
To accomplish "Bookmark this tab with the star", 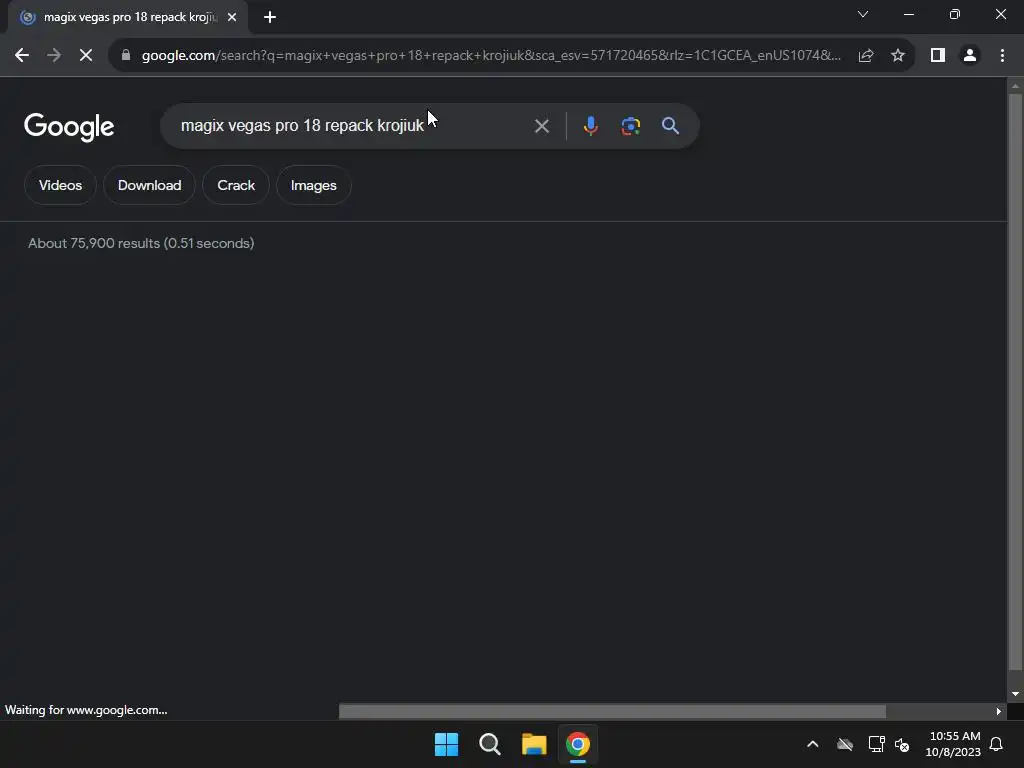I will point(898,56).
